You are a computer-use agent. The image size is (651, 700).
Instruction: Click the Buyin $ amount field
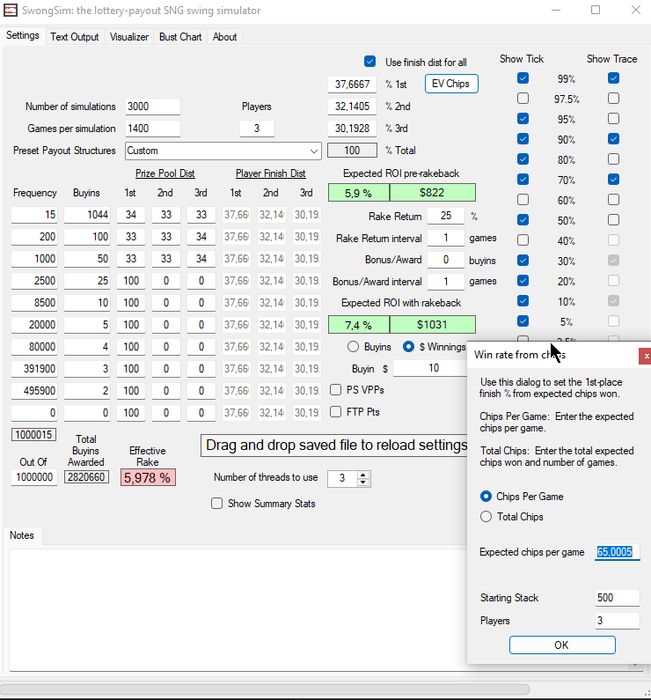pyautogui.click(x=430, y=368)
